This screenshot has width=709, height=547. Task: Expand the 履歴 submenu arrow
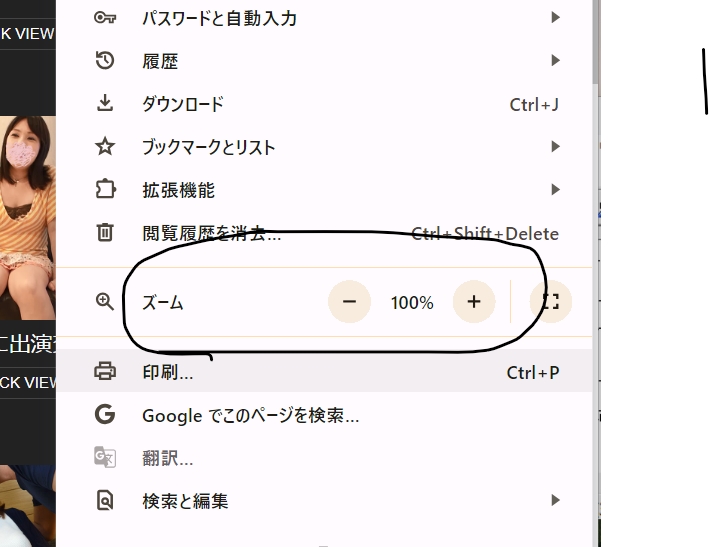click(x=556, y=61)
